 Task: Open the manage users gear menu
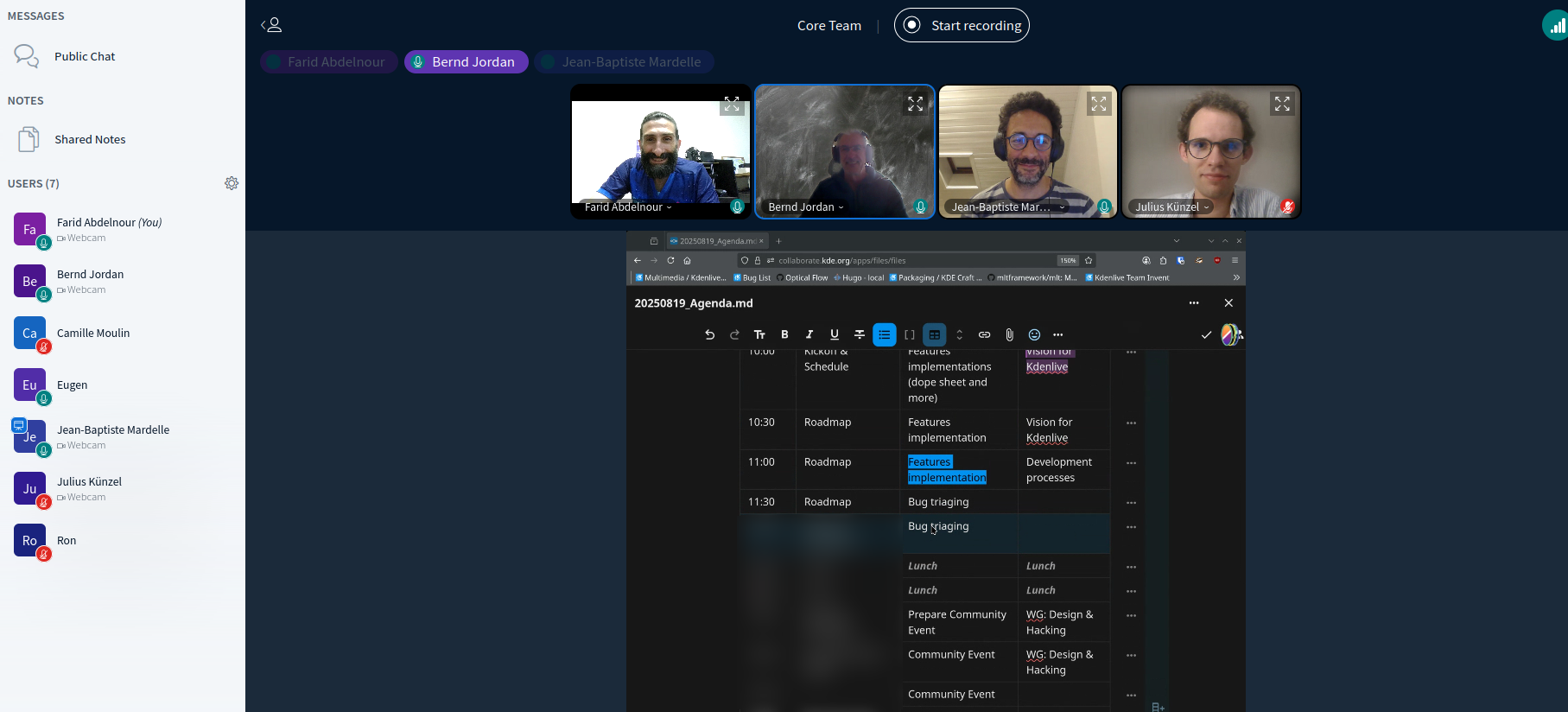coord(232,183)
